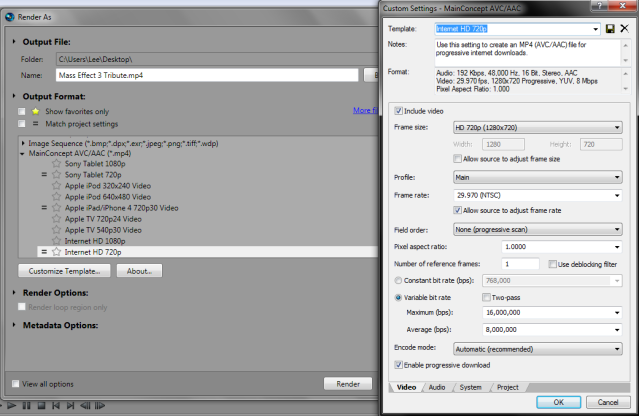Favorite the Apple iPod 320x240 Video preset
Screen dimensions: 639x416
tap(57, 185)
